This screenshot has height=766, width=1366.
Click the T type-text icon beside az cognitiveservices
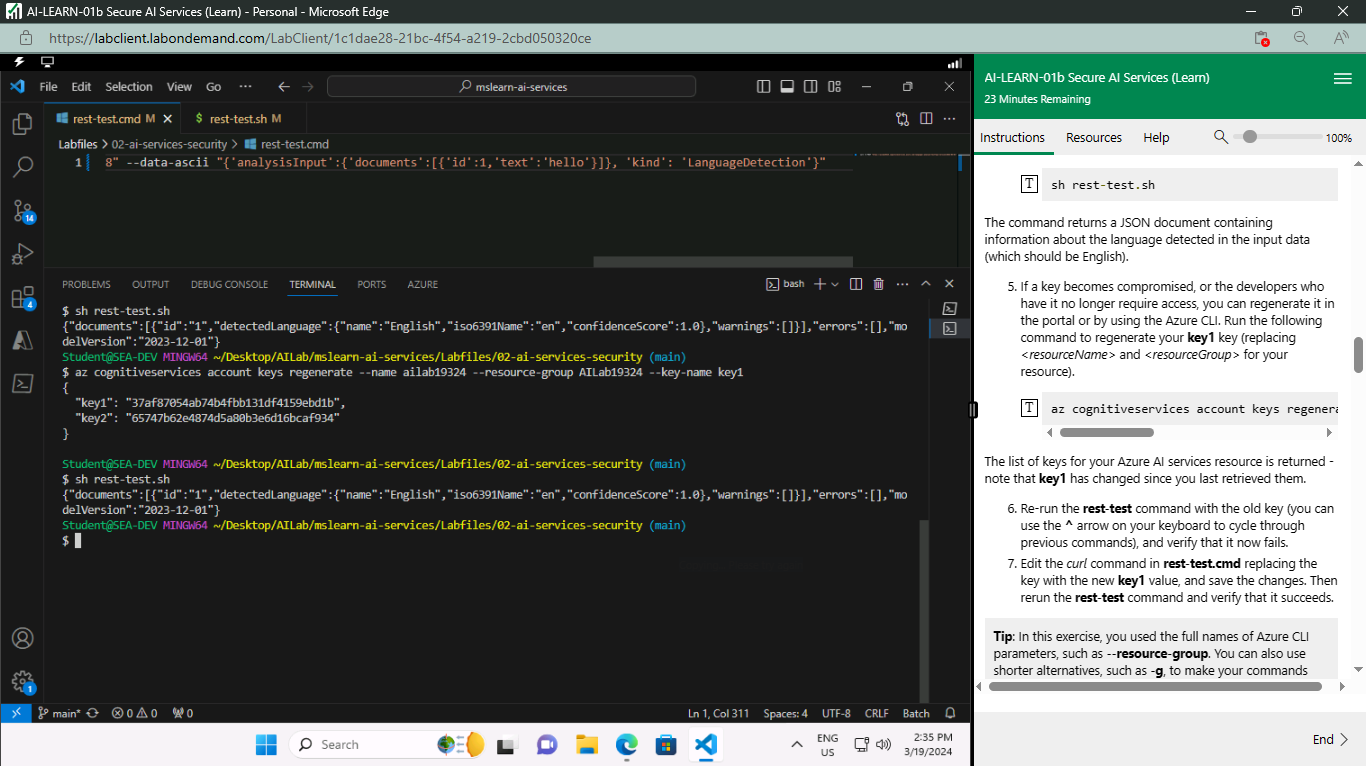(1029, 408)
